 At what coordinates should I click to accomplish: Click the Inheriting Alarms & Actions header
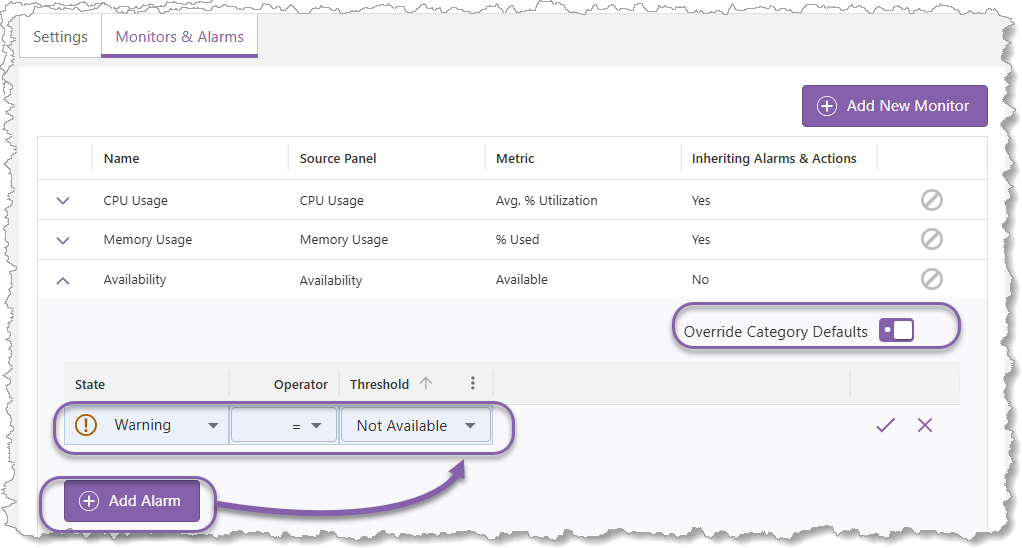coord(774,158)
